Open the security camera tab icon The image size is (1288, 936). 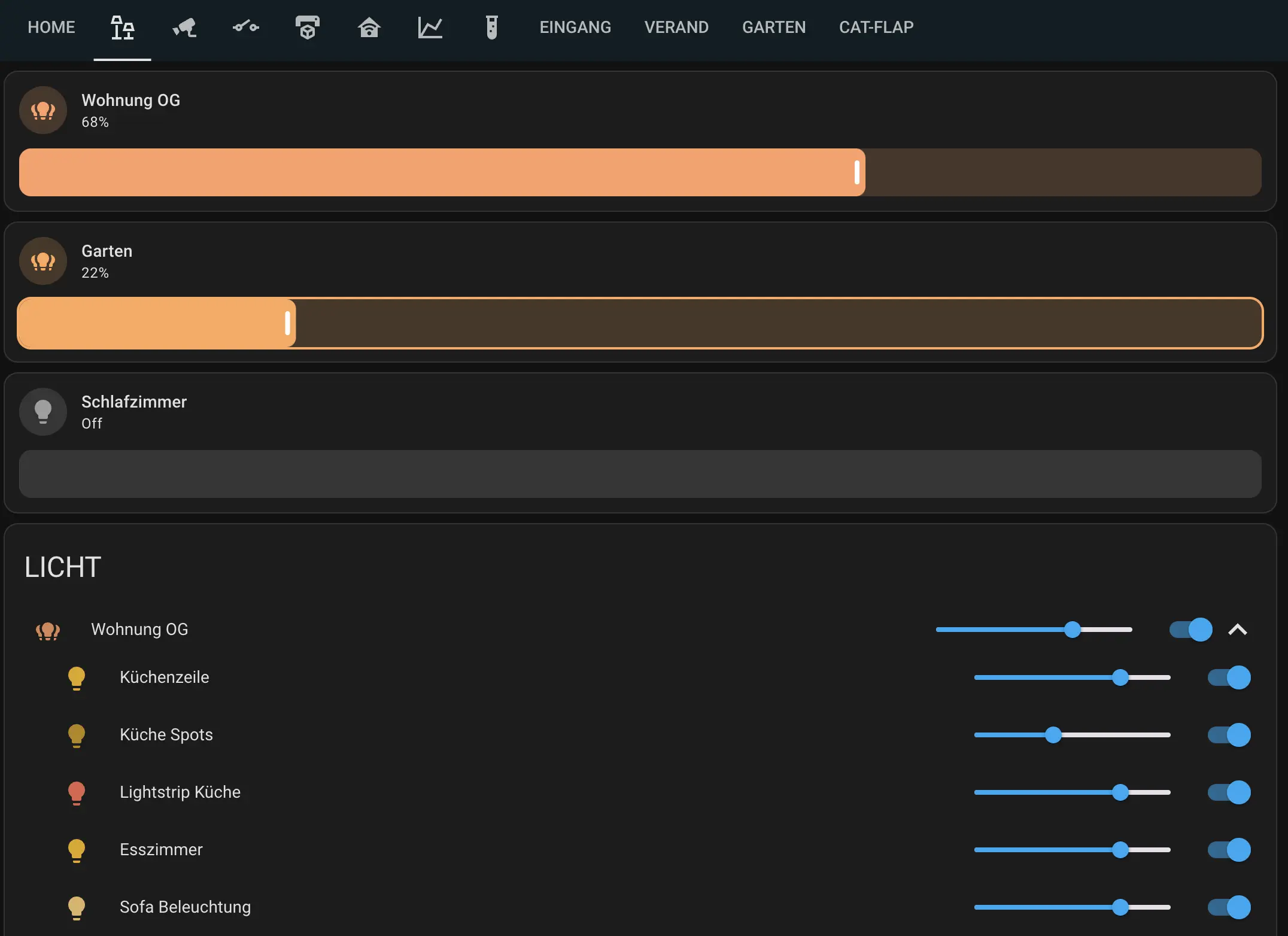click(x=184, y=28)
